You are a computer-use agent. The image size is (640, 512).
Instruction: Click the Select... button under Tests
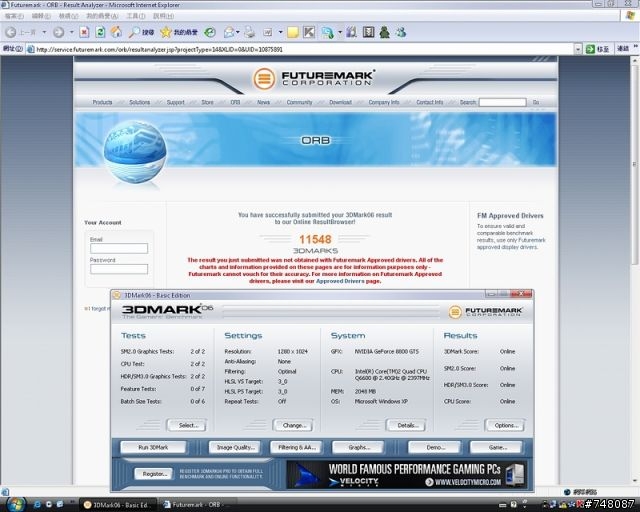pyautogui.click(x=188, y=425)
